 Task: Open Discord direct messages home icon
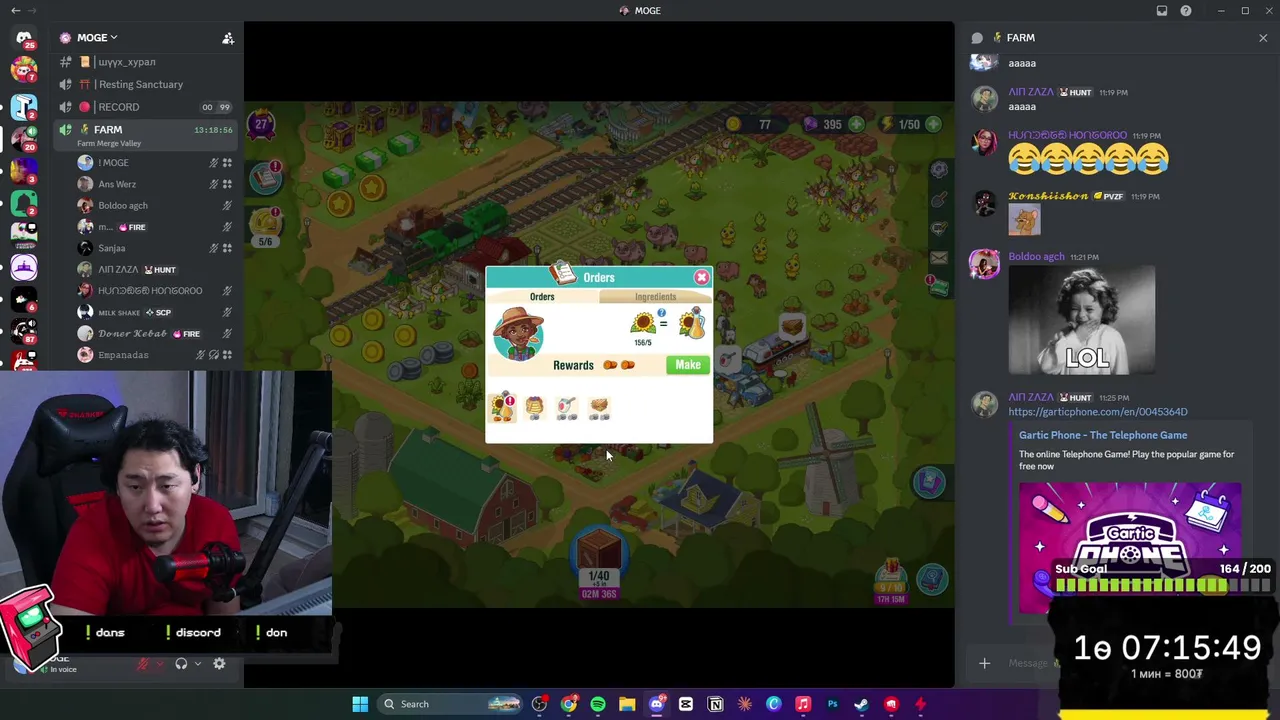click(x=24, y=38)
